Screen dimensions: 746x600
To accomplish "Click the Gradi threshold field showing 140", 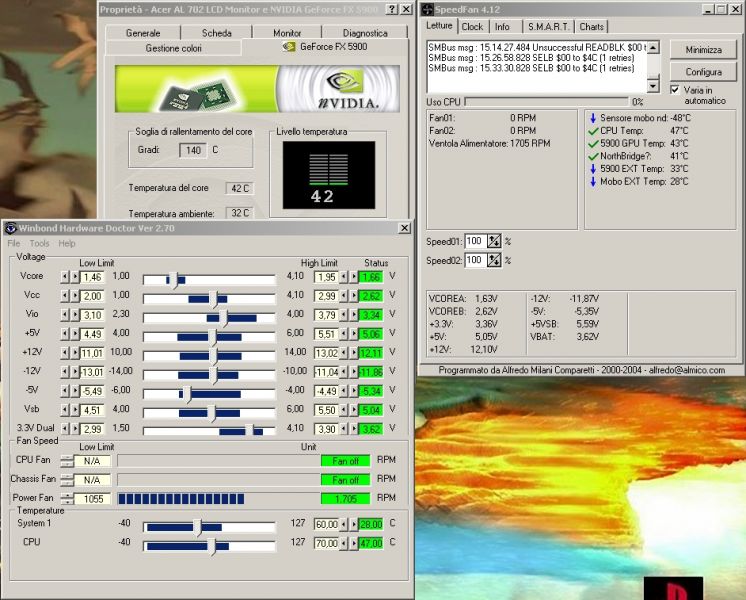I will click(x=193, y=150).
